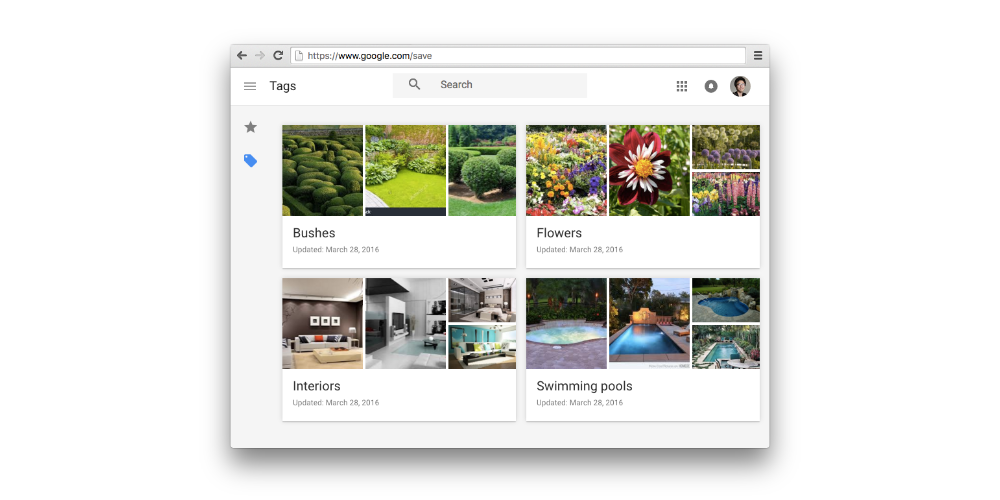Open the notifications icon
Screen dimensions: 1000x500
[711, 86]
